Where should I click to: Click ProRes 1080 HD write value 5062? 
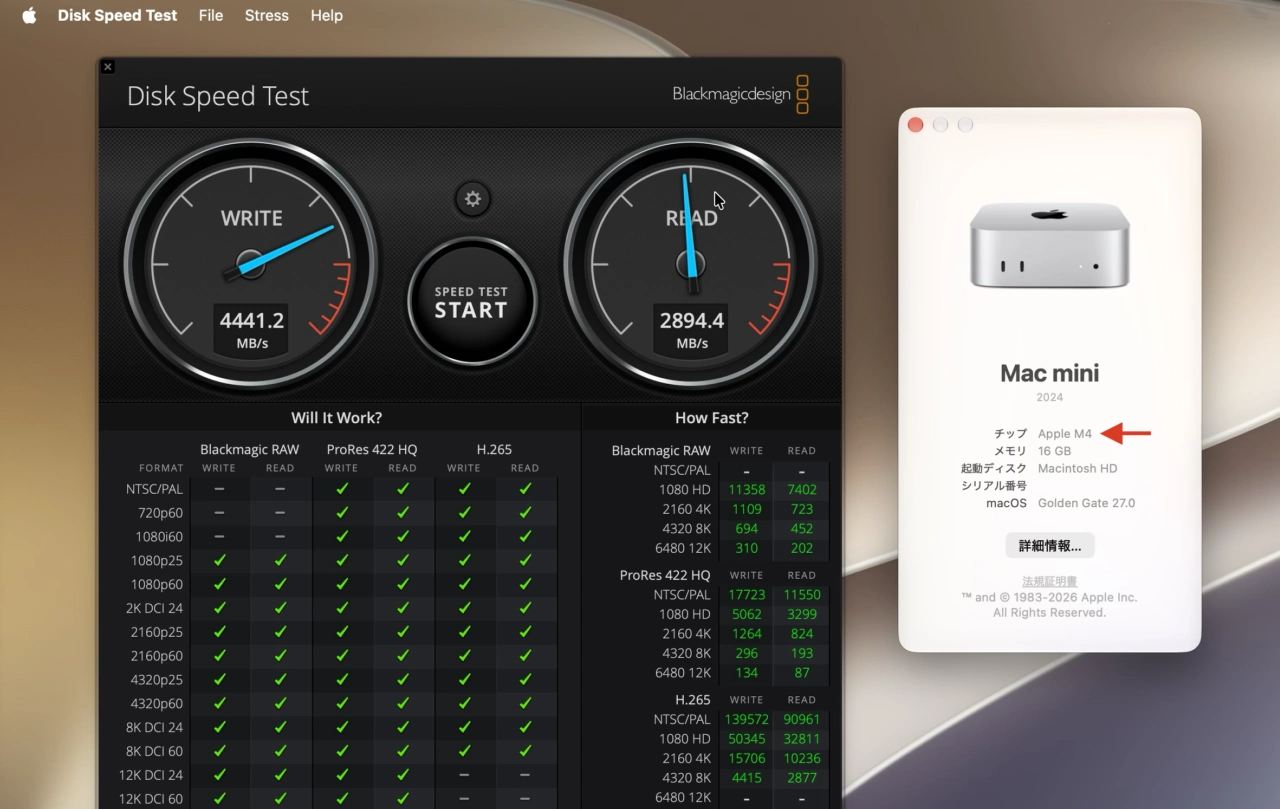tap(746, 614)
